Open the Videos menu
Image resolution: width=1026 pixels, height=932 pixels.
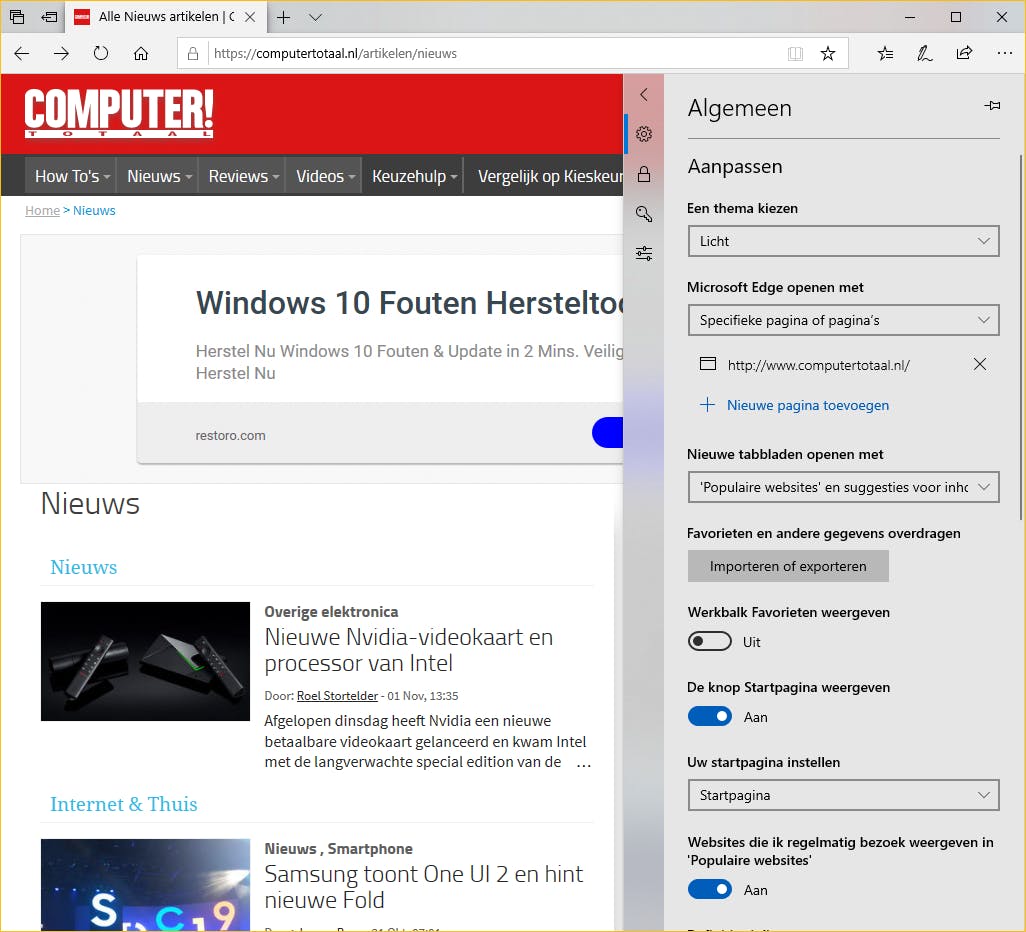click(x=325, y=176)
